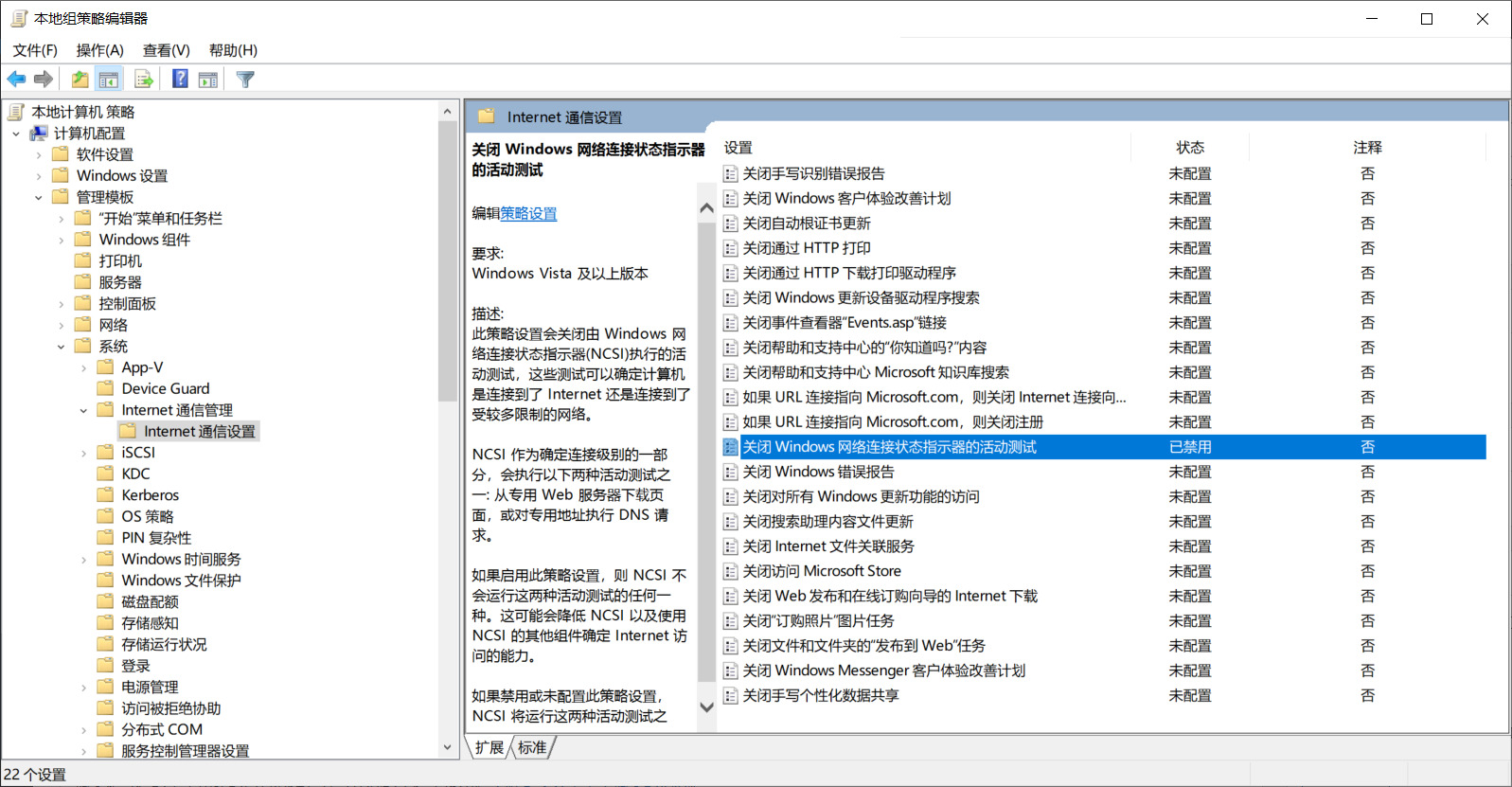Click the Kerberos folder icon
Image resolution: width=1512 pixels, height=787 pixels.
tap(106, 495)
